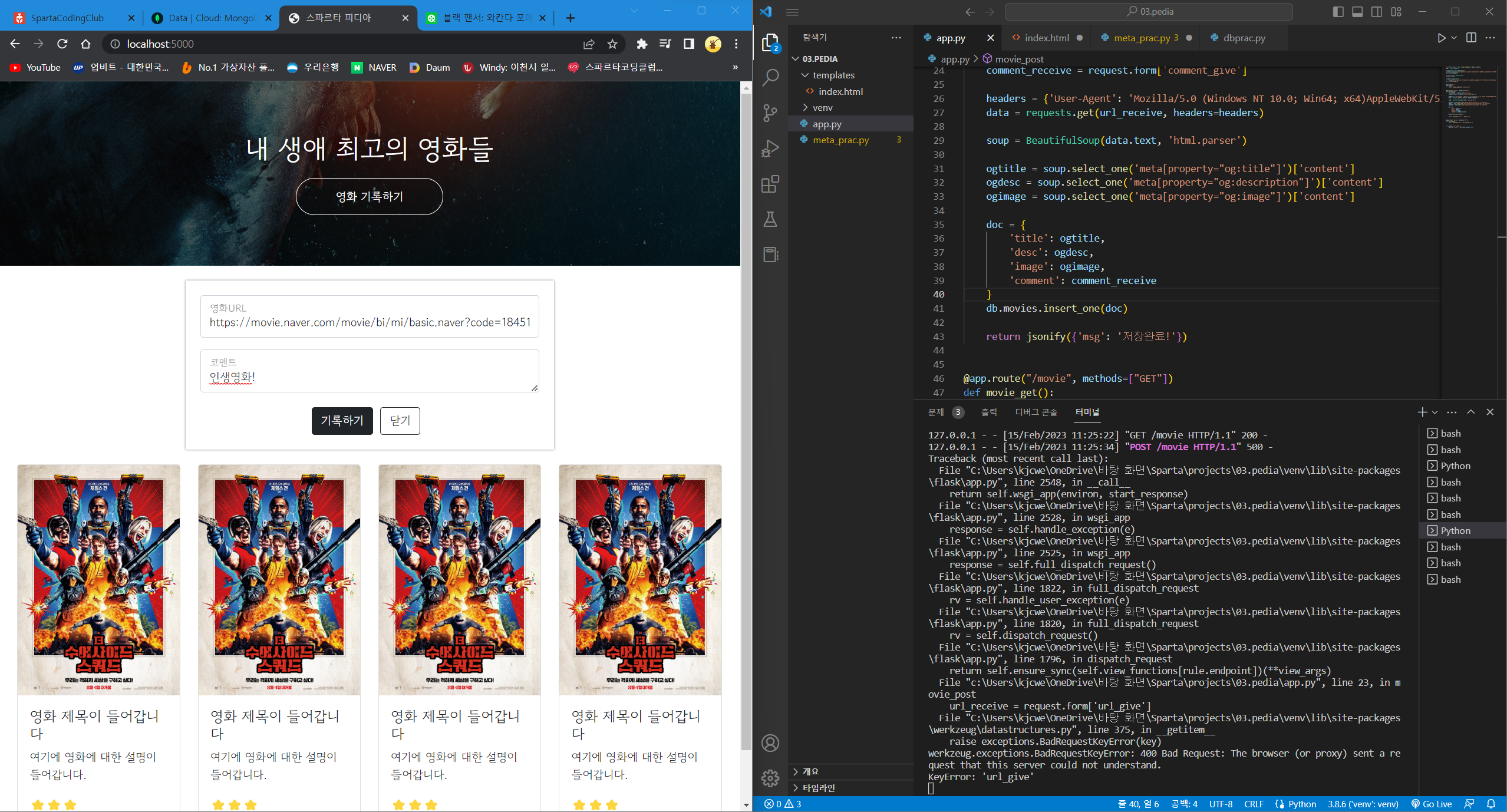The height and width of the screenshot is (812, 1507).
Task: Click the 기록하기 submit button
Action: click(x=342, y=421)
